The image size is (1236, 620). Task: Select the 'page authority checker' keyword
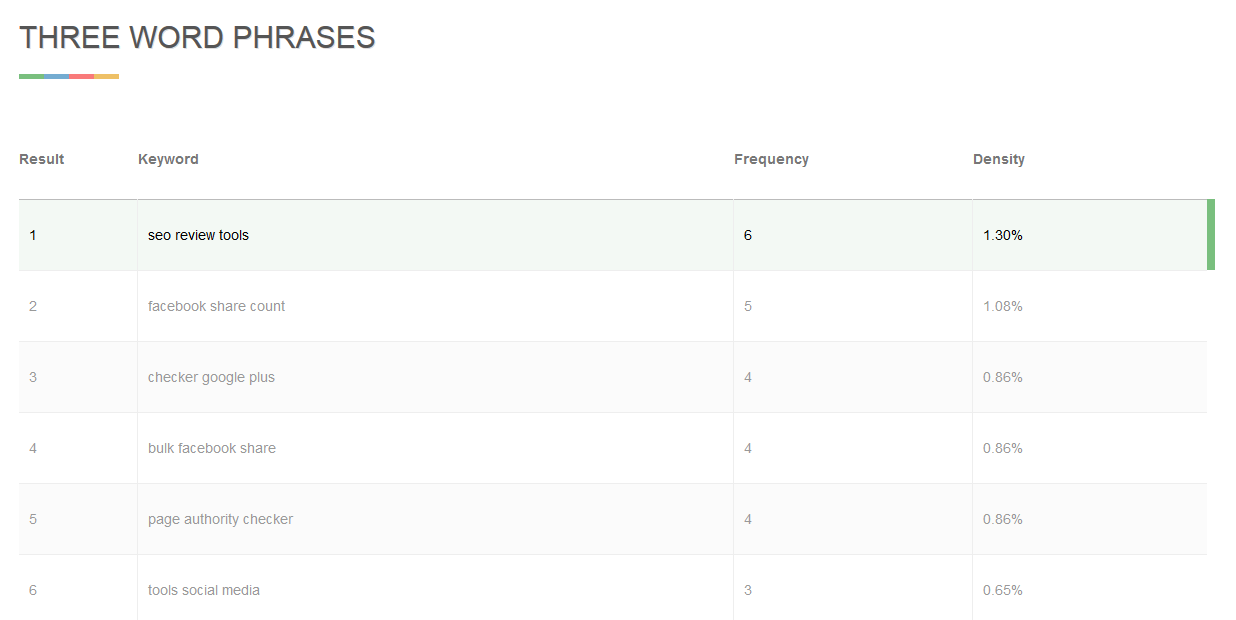click(220, 519)
